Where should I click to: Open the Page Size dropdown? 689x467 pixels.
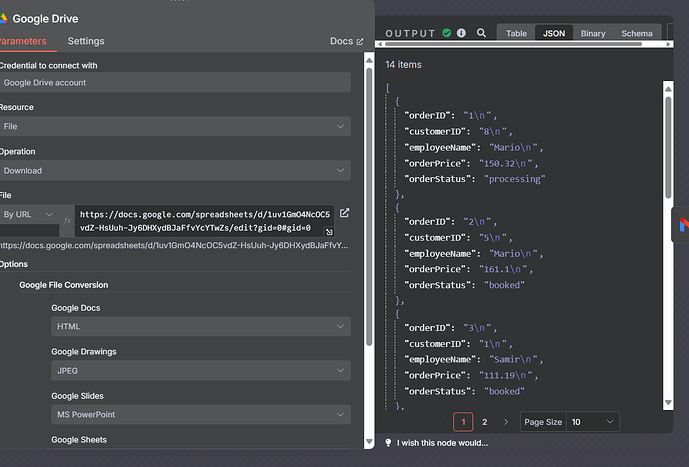tap(593, 422)
